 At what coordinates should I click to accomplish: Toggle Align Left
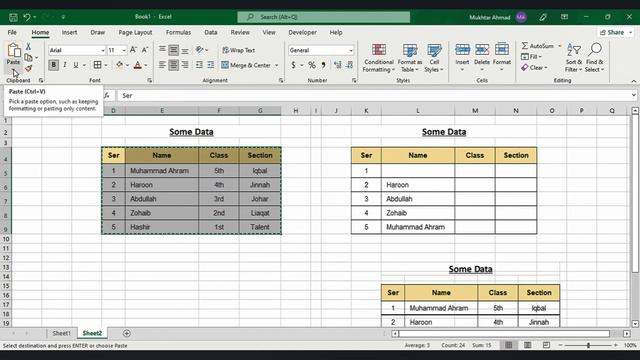coord(162,65)
